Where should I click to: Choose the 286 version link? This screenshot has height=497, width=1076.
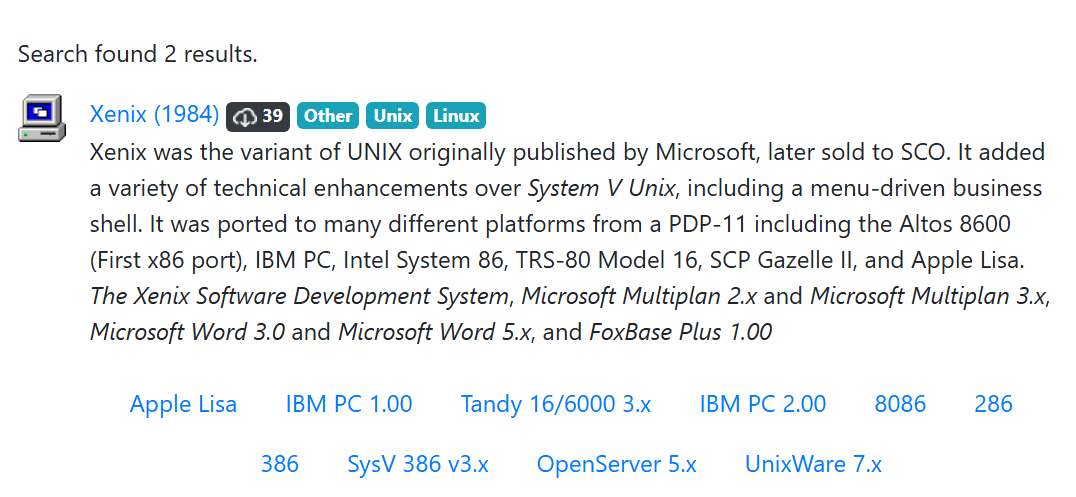coord(993,404)
